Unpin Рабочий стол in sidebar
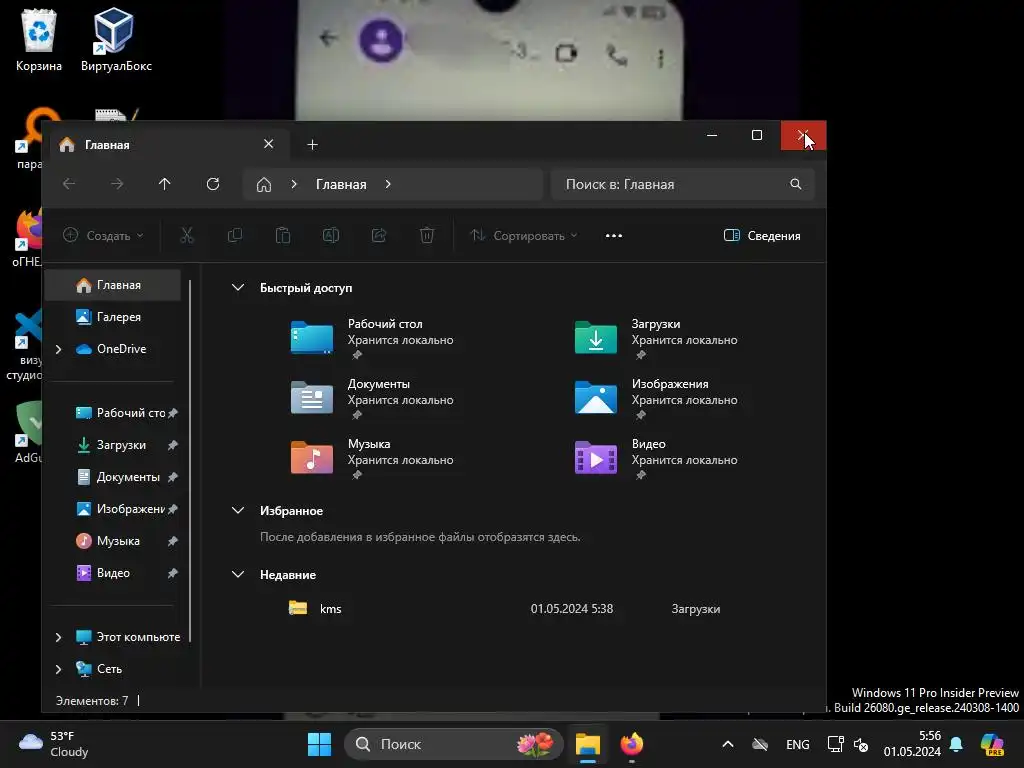1024x768 pixels. coord(172,413)
